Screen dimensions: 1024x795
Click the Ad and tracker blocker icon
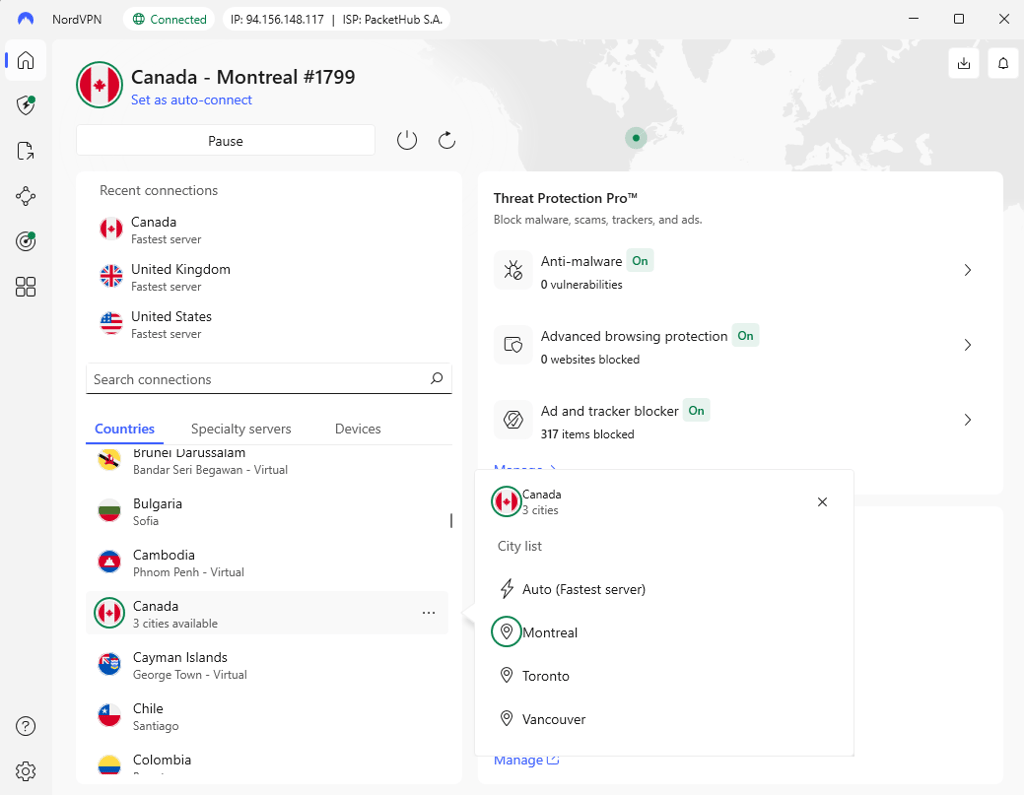513,419
